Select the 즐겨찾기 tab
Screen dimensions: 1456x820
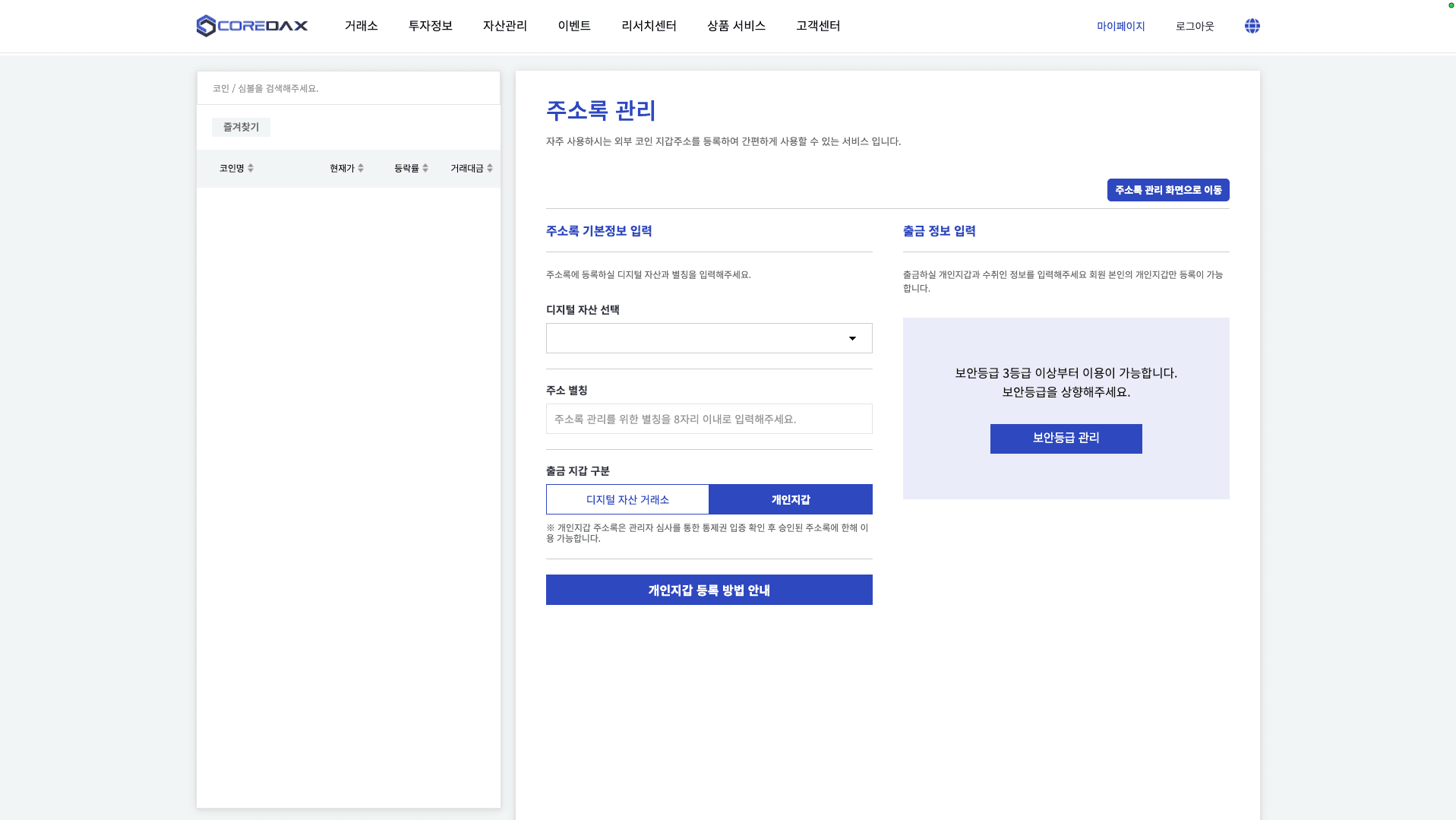point(241,127)
